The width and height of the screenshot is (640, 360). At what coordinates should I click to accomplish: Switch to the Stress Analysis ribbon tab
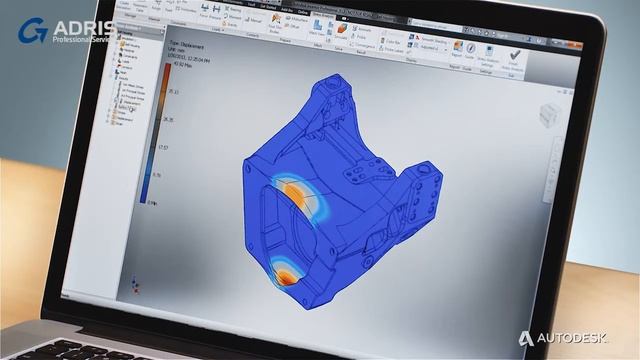[324, 16]
